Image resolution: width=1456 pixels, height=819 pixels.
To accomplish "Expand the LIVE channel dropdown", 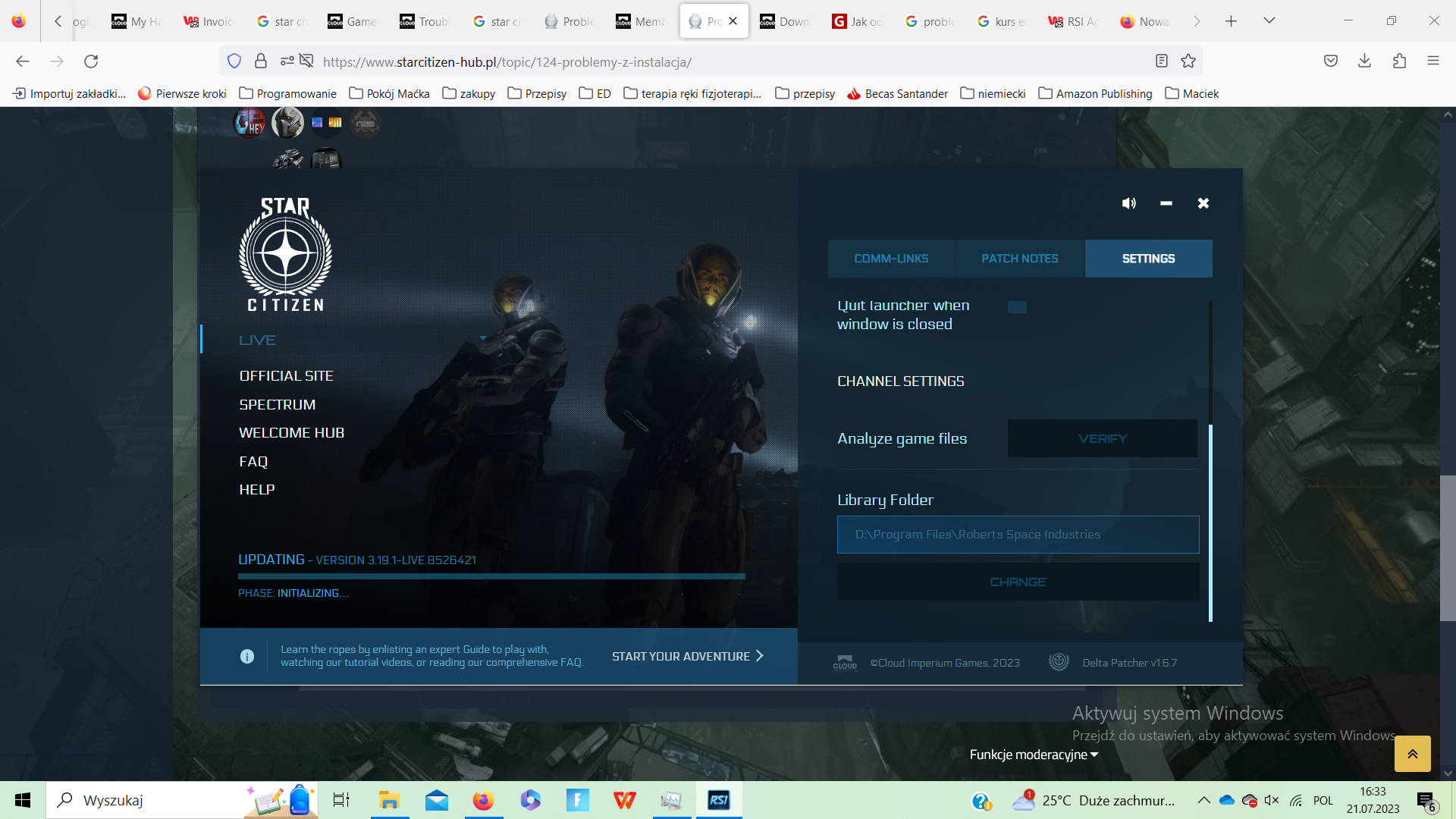I will click(x=483, y=338).
